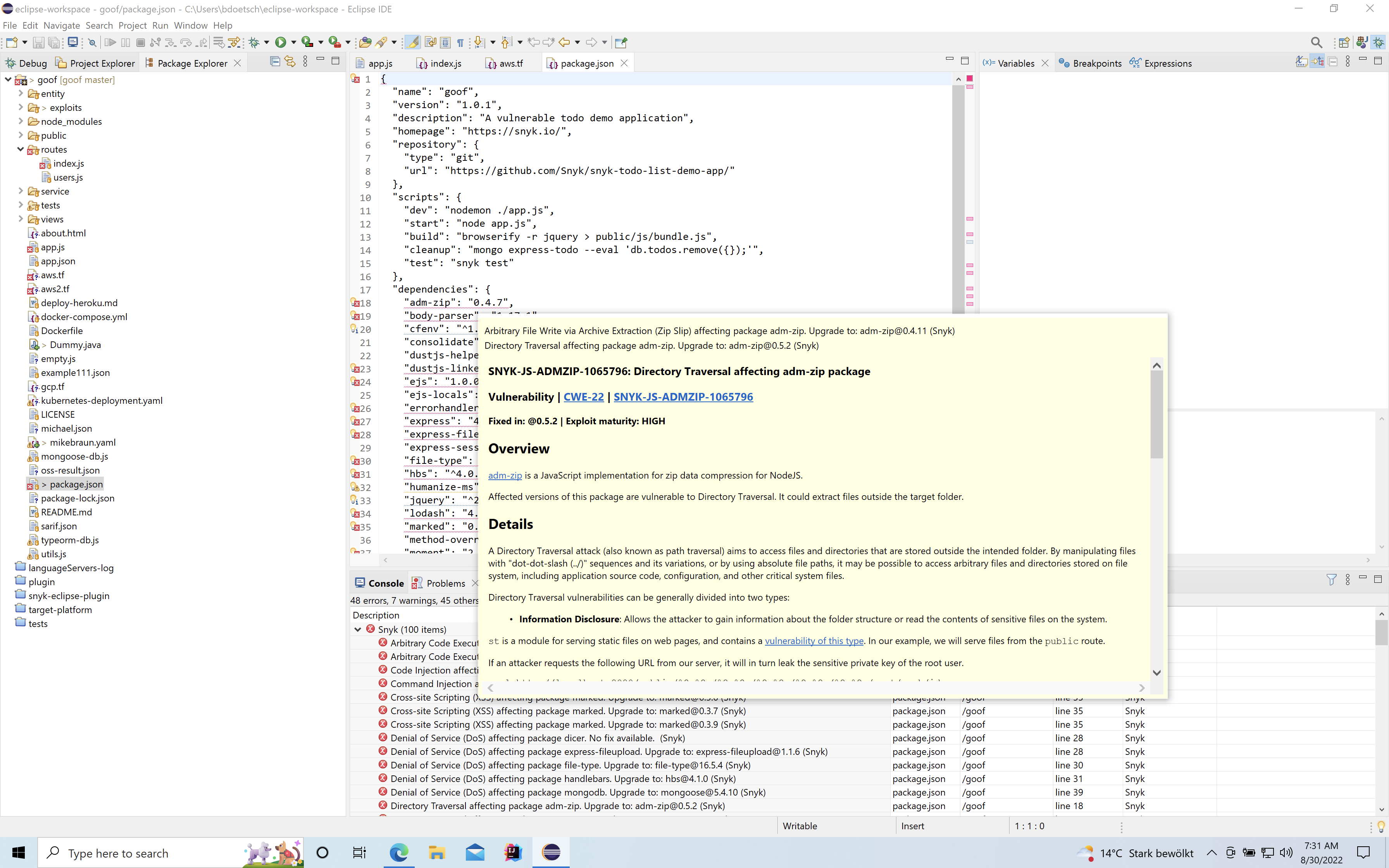Click the Debug bug toolbar icon
Screen dimensions: 1389x868
click(254, 43)
